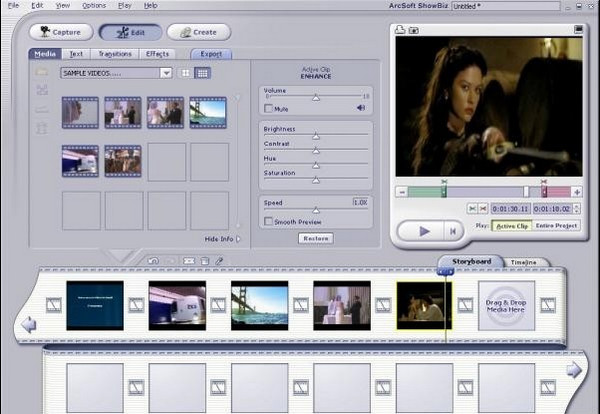
Task: Click the go-to-start button beside Play
Action: click(x=453, y=231)
